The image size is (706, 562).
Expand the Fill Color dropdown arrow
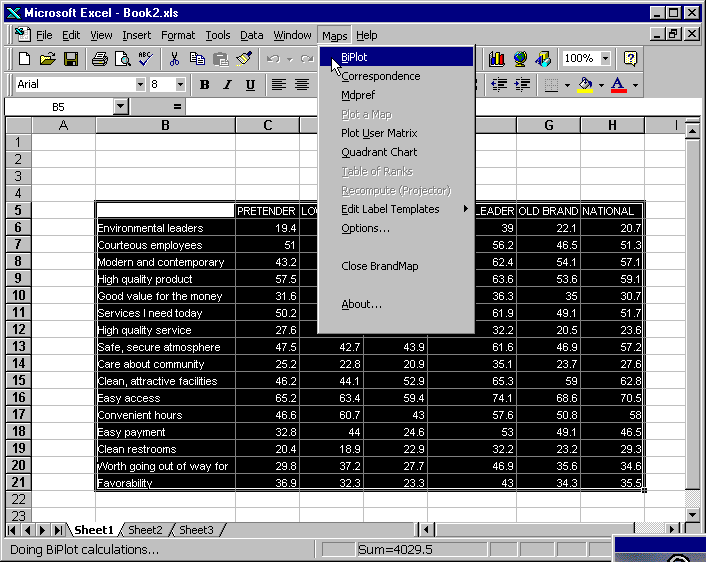pos(601,85)
